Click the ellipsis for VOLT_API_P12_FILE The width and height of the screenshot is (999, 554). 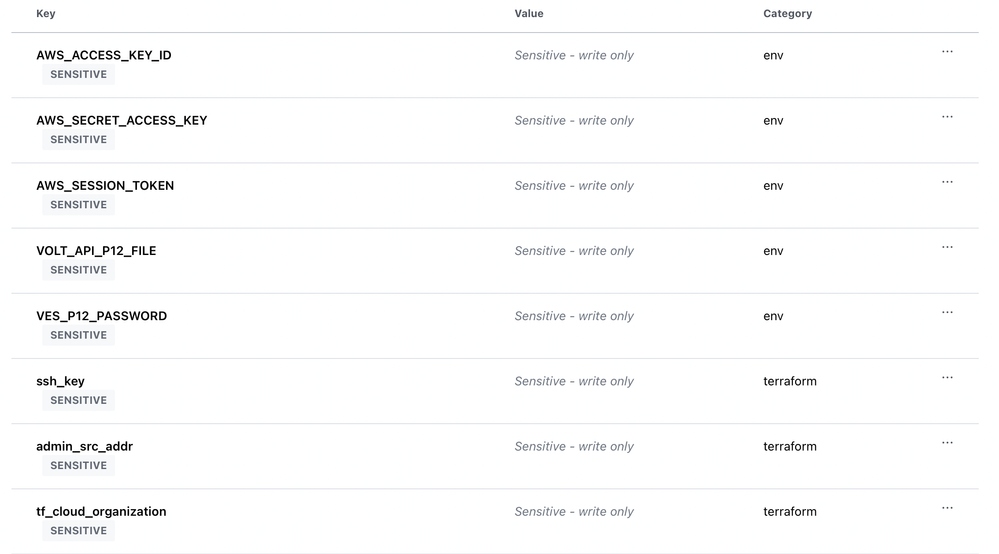pyautogui.click(x=947, y=247)
